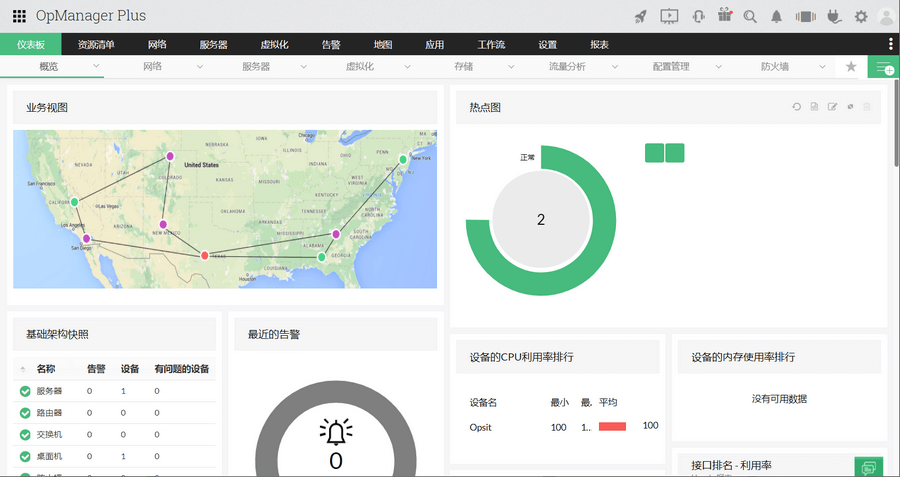Viewport: 900px width, 477px height.
Task: Open the alarm bell notifications icon
Action: point(777,17)
